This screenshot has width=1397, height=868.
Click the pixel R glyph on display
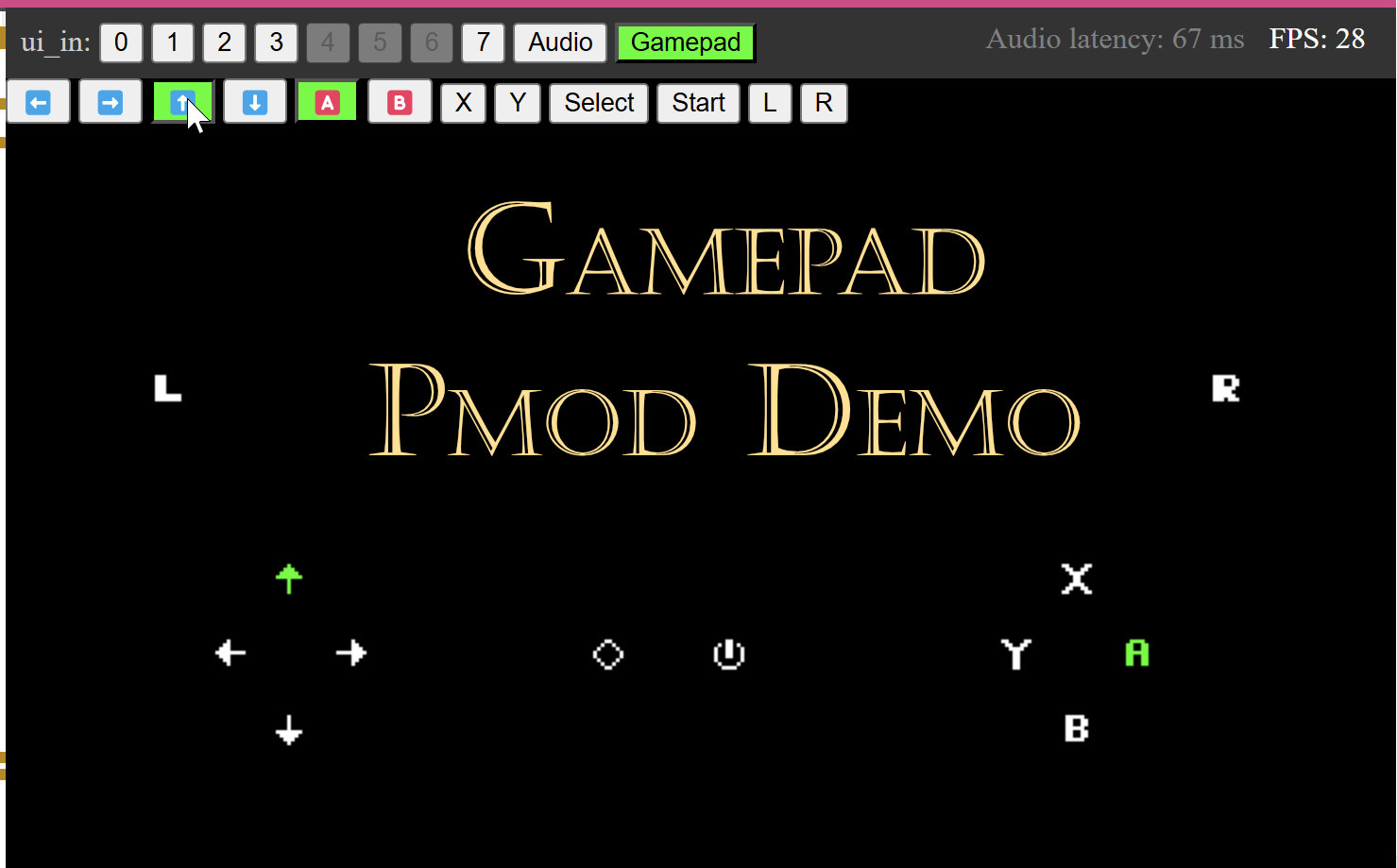click(1226, 388)
